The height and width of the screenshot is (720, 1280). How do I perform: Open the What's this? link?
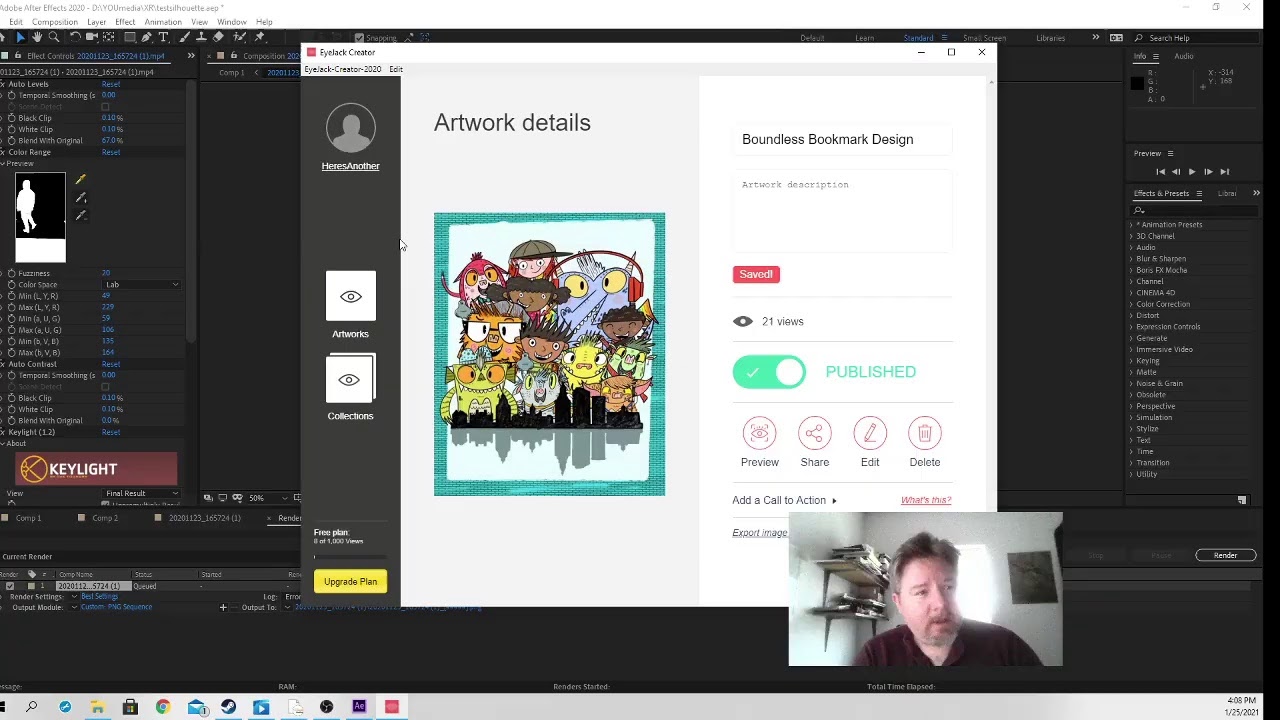pyautogui.click(x=926, y=500)
